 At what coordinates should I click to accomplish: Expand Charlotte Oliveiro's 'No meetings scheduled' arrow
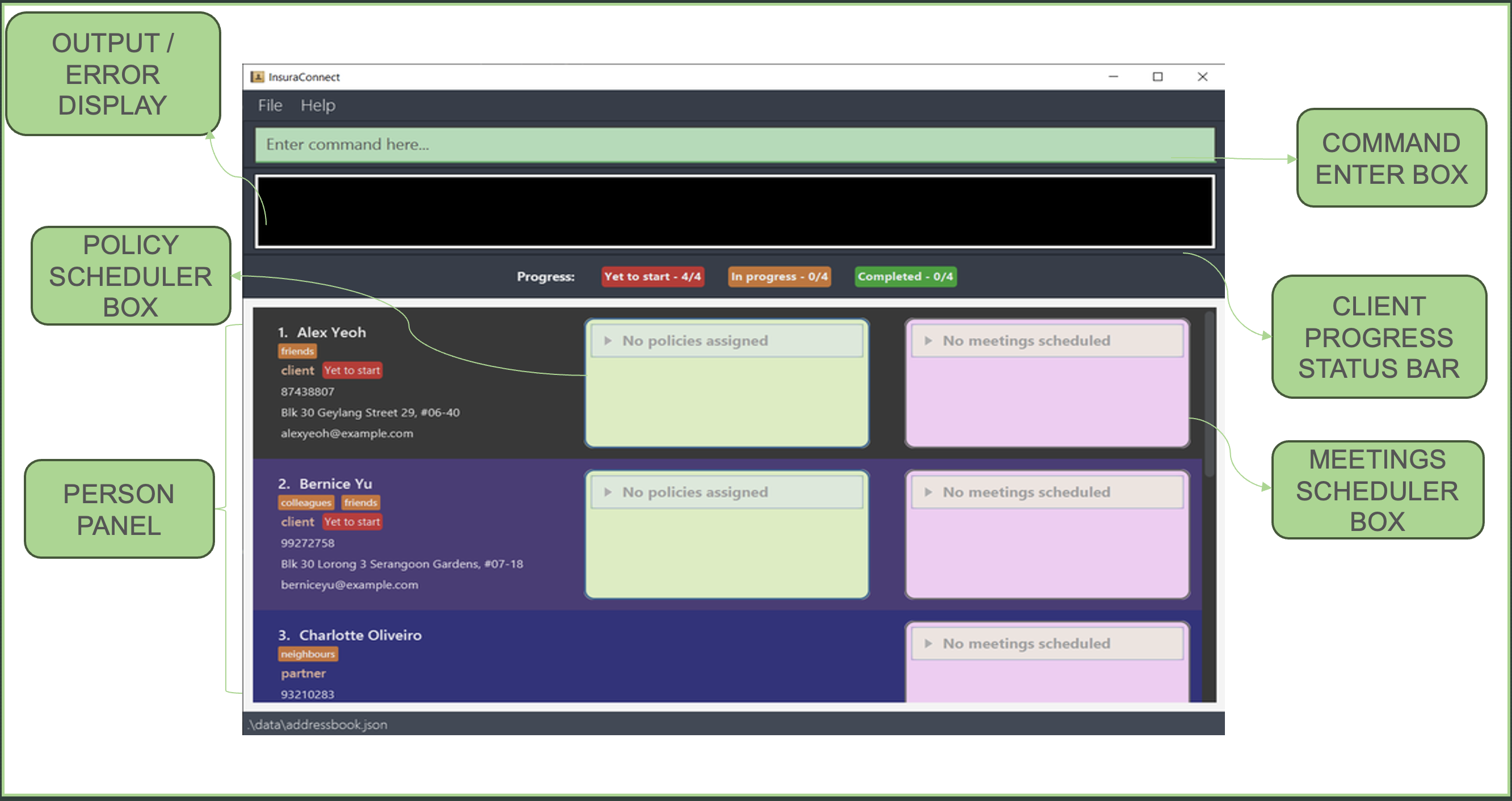point(929,644)
